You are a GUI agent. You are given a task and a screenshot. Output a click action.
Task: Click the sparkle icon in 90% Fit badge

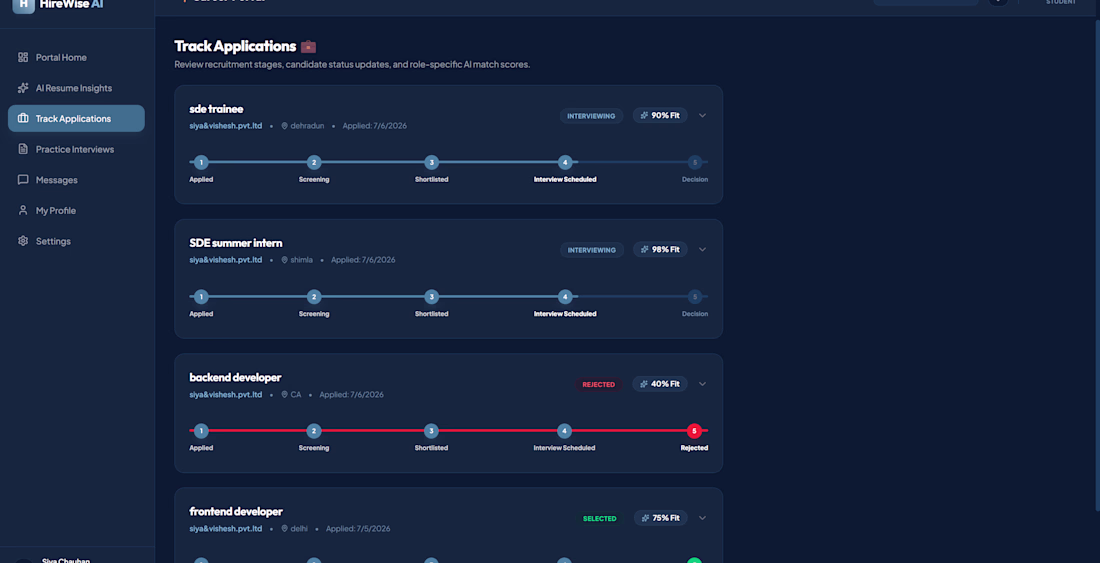645,116
